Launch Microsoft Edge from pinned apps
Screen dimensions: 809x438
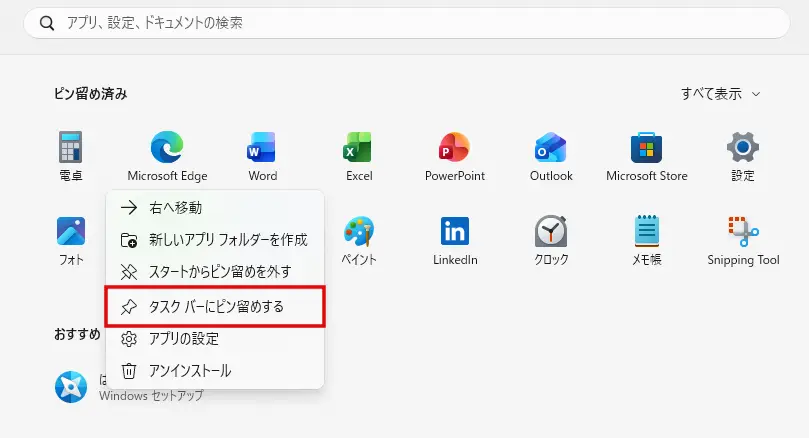point(167,156)
